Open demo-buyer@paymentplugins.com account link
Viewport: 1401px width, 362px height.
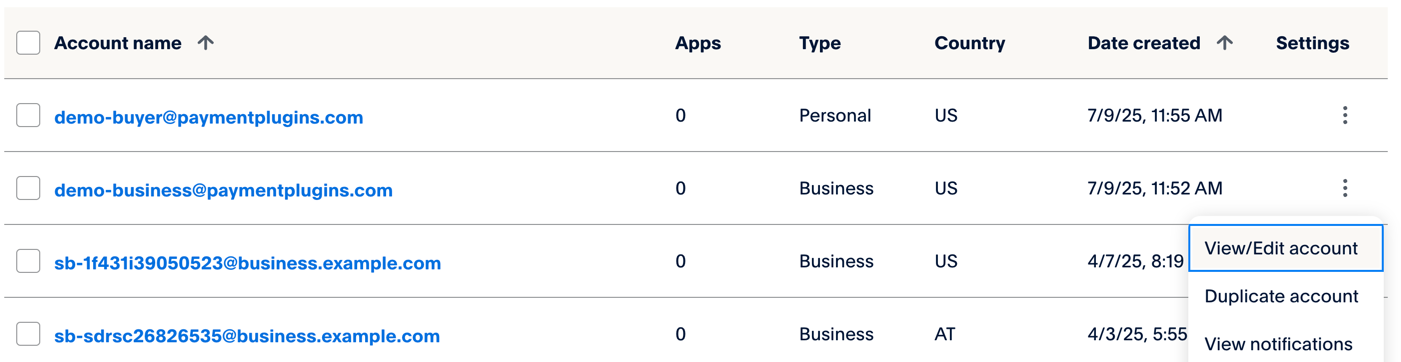pos(208,117)
